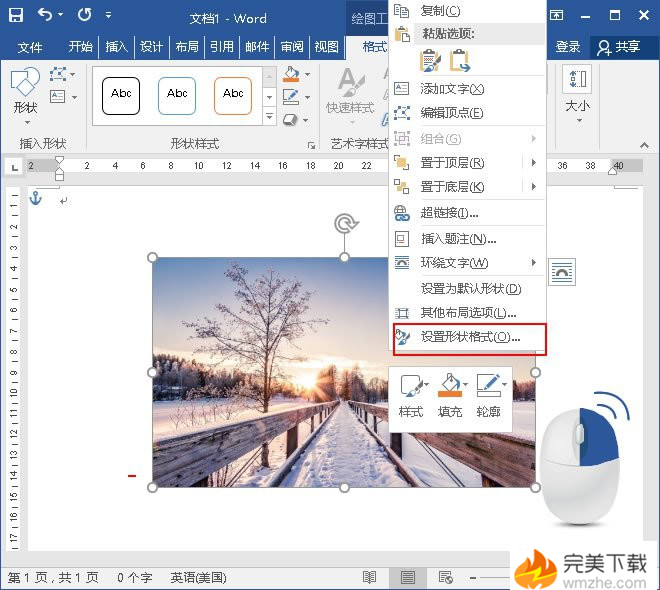This screenshot has height=590, width=660.
Task: Click the Shape Outline pen icon
Action: 291,97
